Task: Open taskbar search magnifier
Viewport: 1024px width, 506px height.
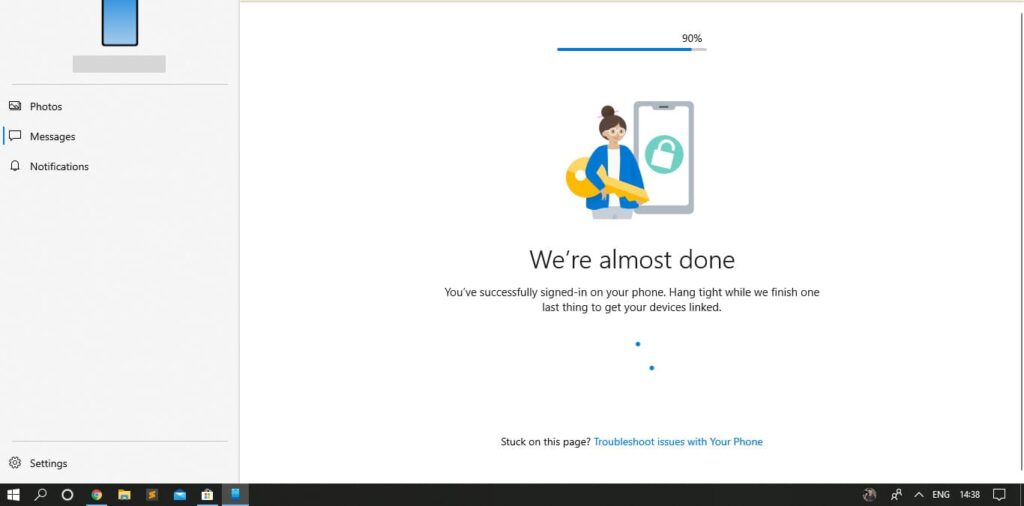Action: (x=41, y=494)
